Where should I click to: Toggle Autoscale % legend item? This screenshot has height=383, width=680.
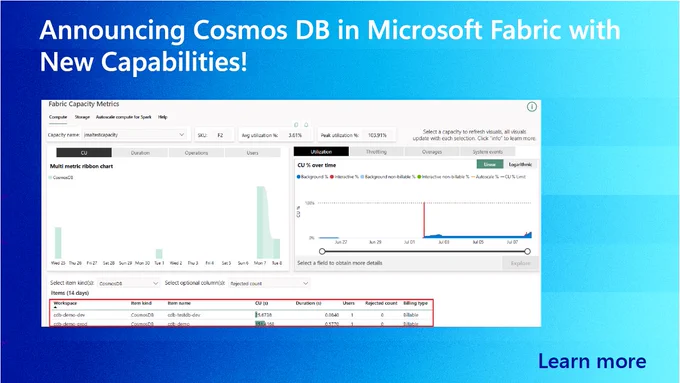point(485,177)
